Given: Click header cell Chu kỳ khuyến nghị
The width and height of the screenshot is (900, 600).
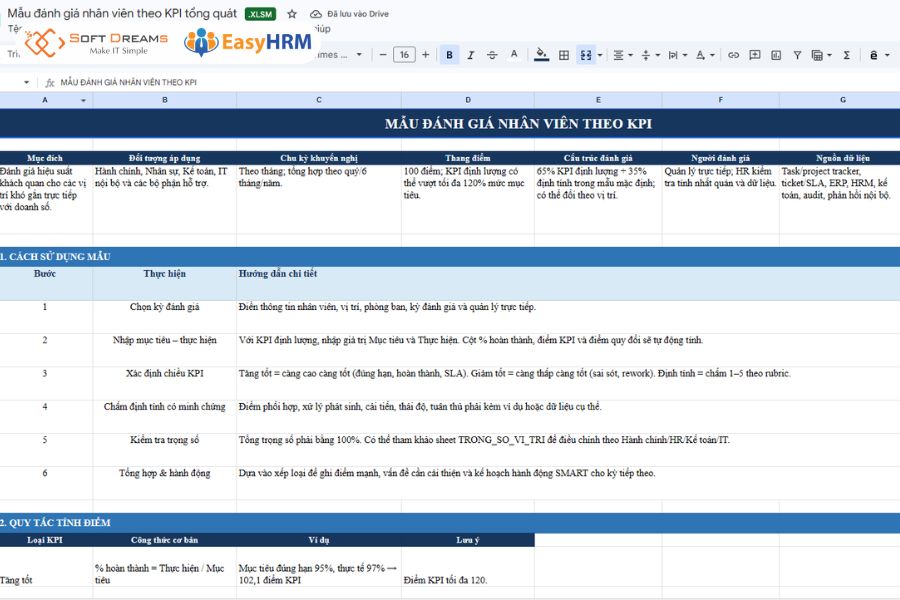Looking at the screenshot, I should [319, 158].
